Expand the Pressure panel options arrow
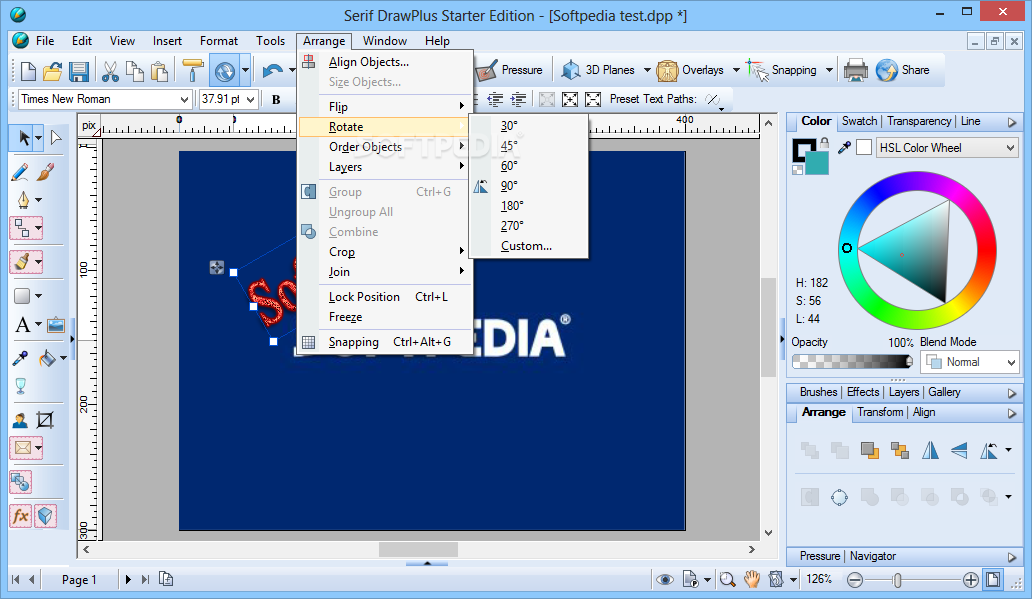 1012,557
